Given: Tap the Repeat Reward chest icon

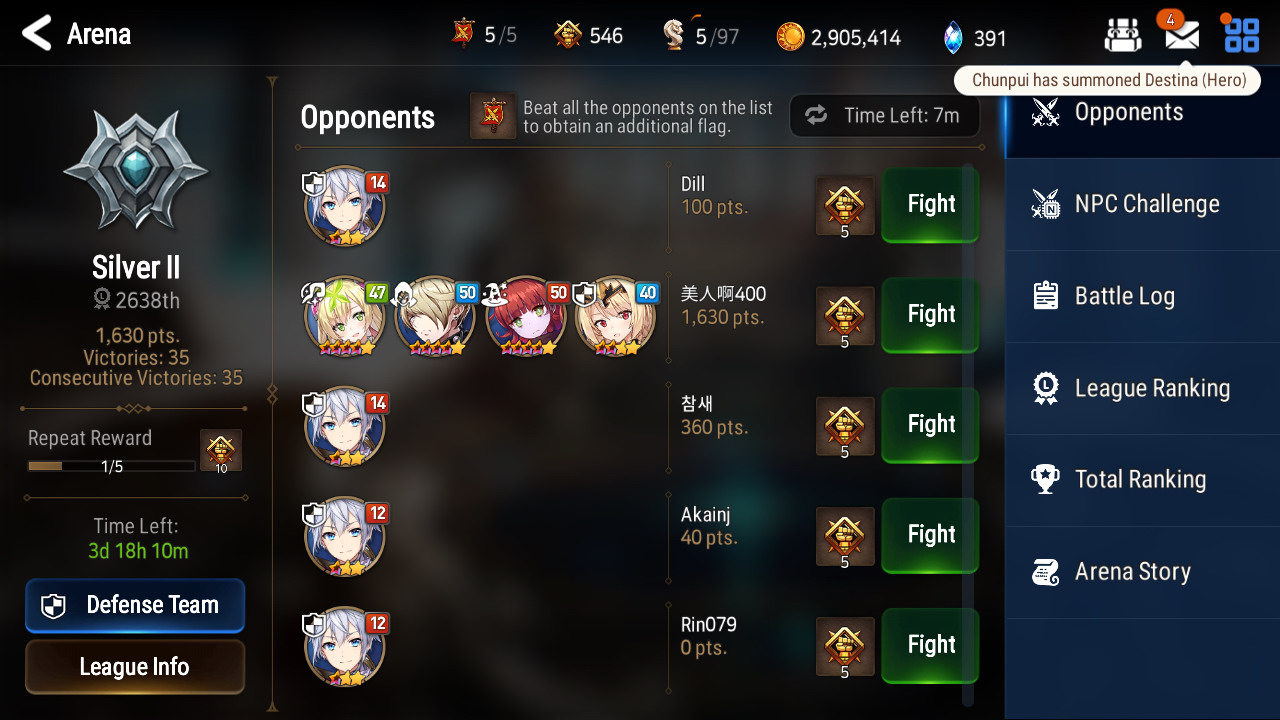Looking at the screenshot, I should pos(221,451).
